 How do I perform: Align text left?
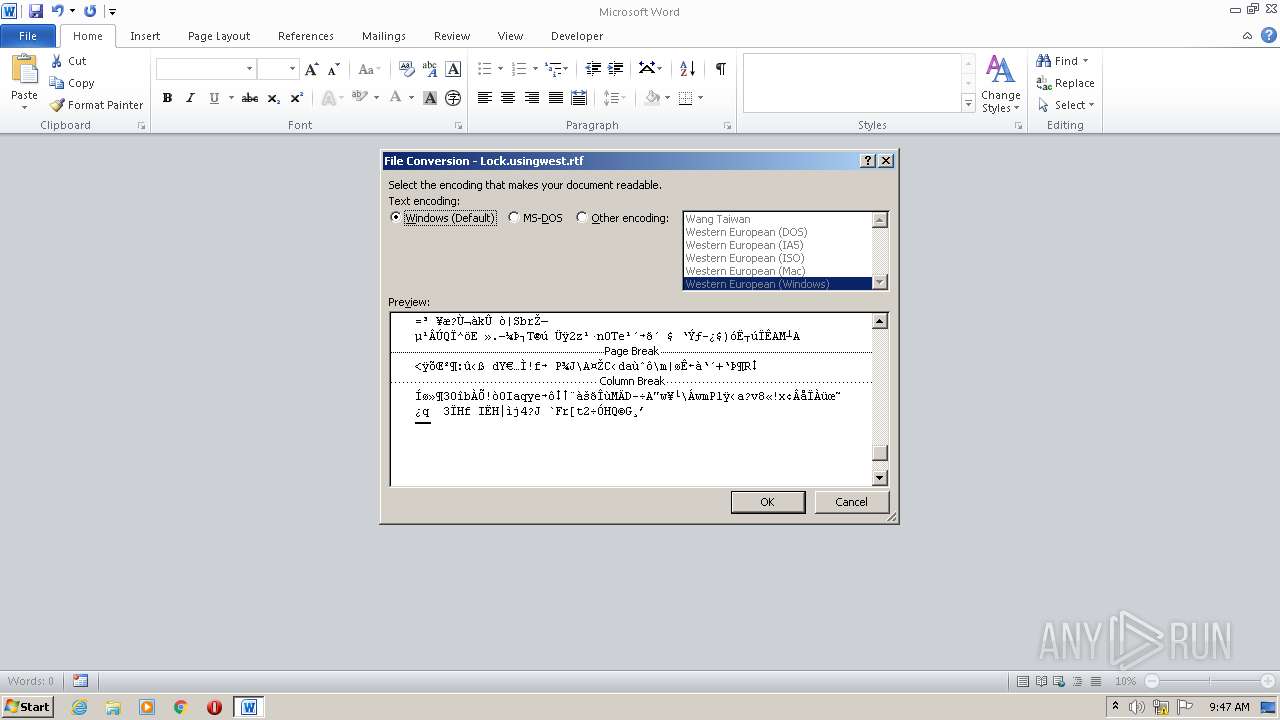[x=485, y=98]
